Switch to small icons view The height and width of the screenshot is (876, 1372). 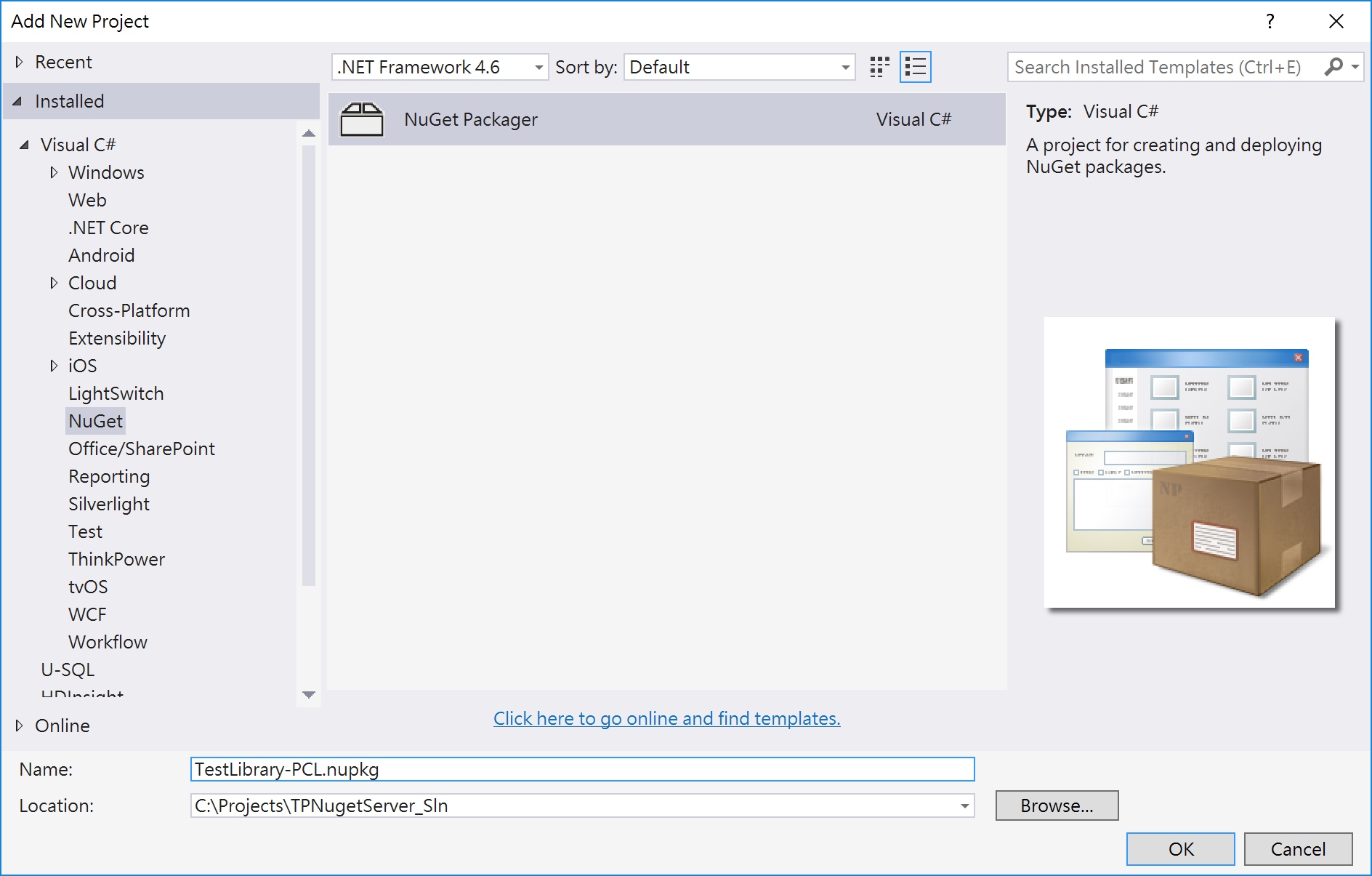[879, 67]
